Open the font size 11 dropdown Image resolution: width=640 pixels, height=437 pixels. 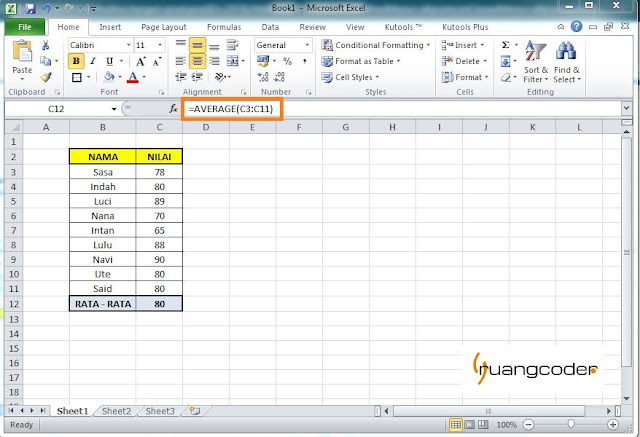160,45
